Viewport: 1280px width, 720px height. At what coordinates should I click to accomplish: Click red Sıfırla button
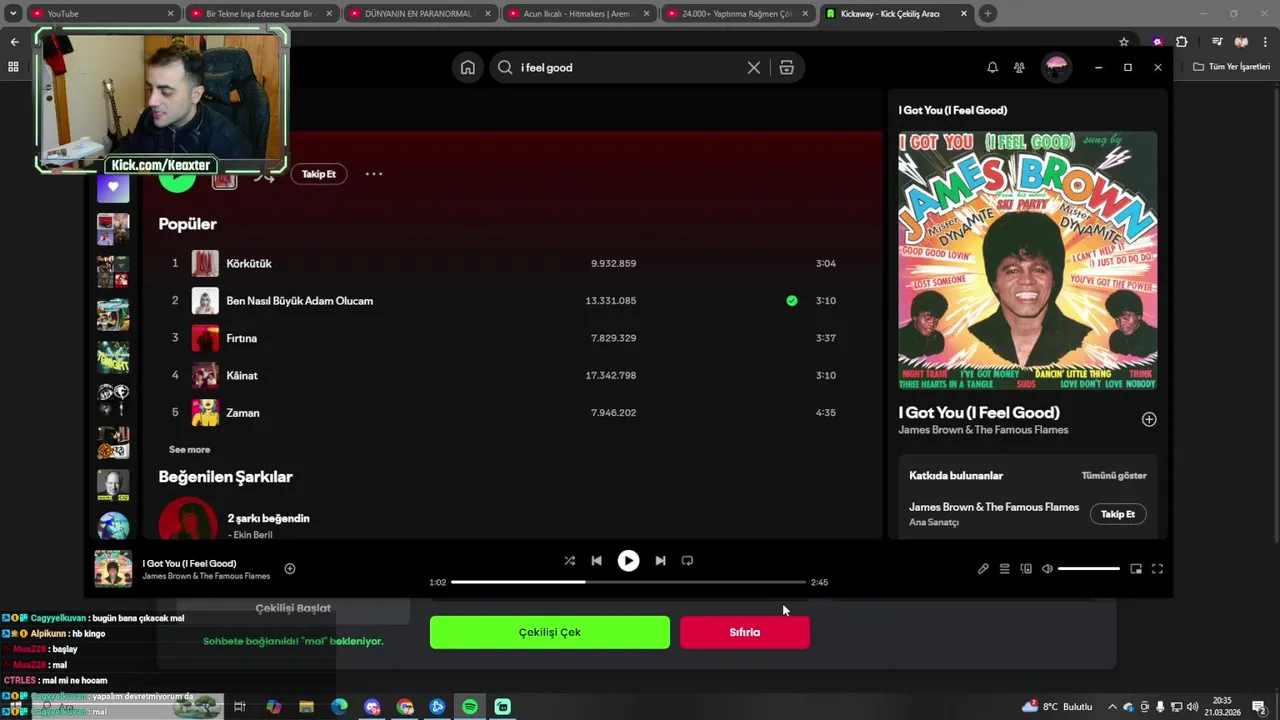(x=745, y=632)
